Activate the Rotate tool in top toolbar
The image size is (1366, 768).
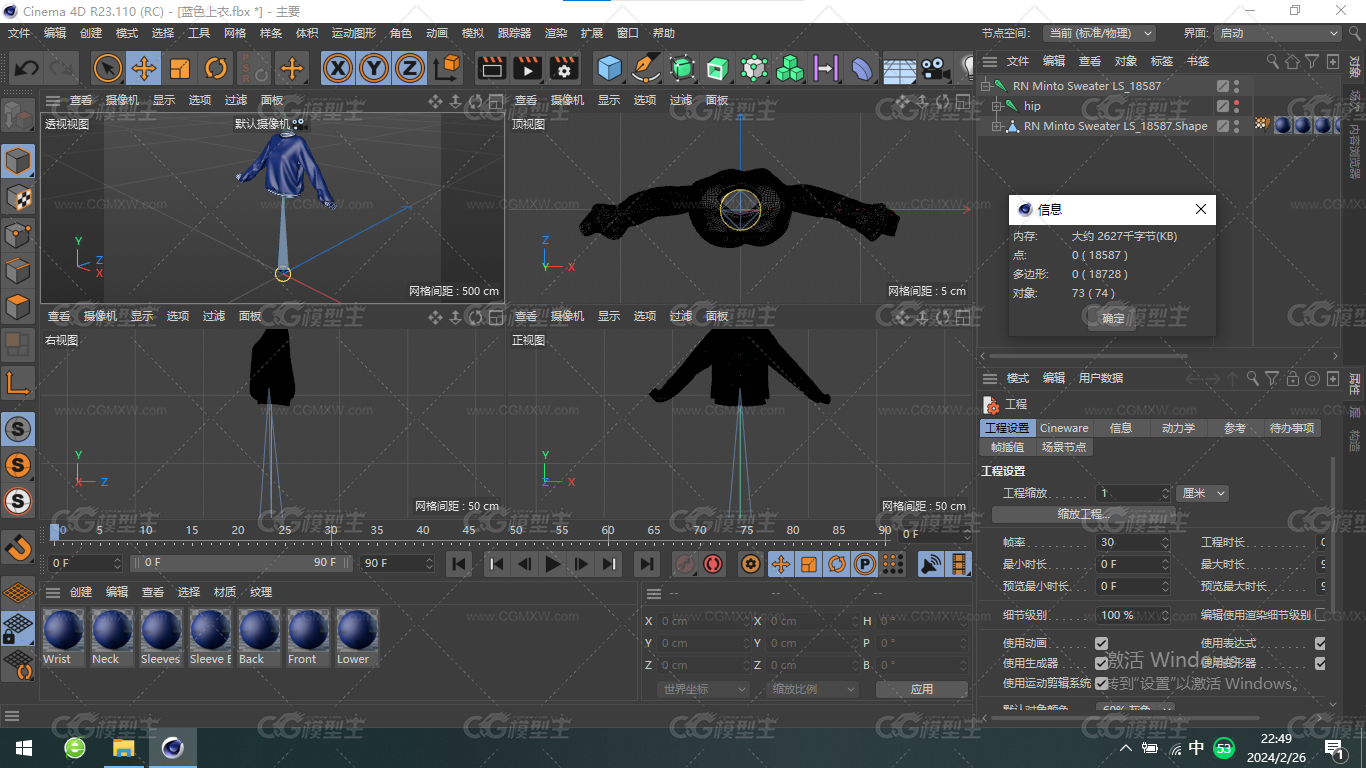(x=216, y=68)
